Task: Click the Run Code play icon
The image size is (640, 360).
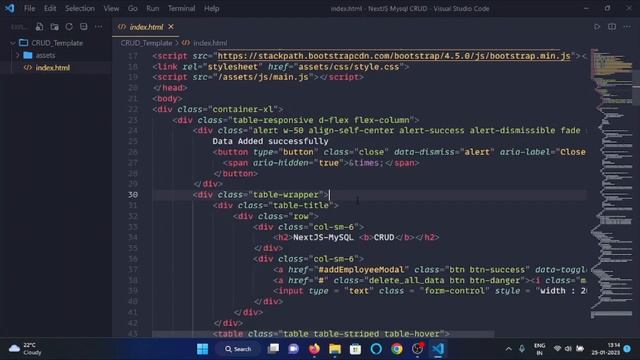Action: (597, 27)
